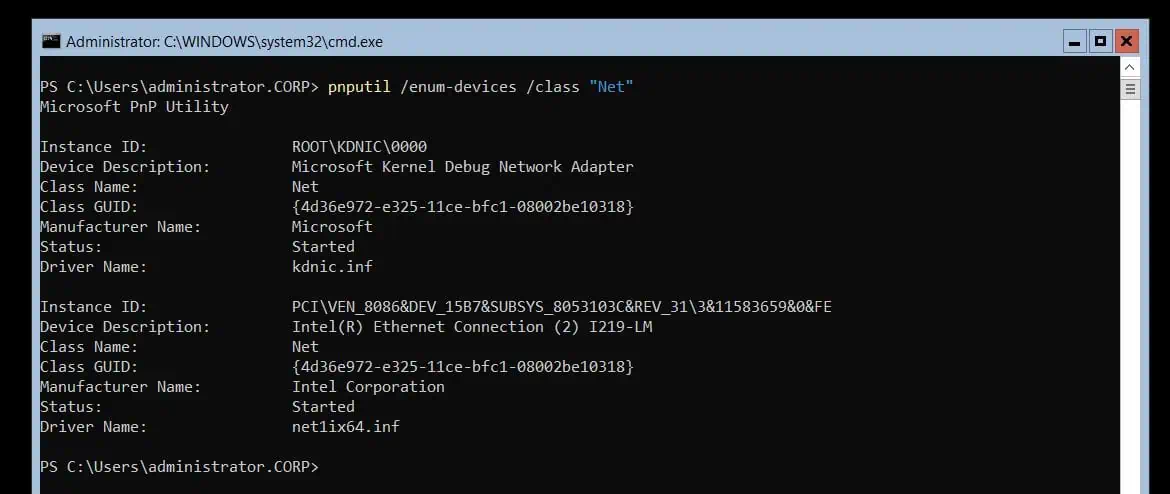This screenshot has width=1170, height=494.
Task: Click the Intel Corporation manufacturer value
Action: pos(368,387)
